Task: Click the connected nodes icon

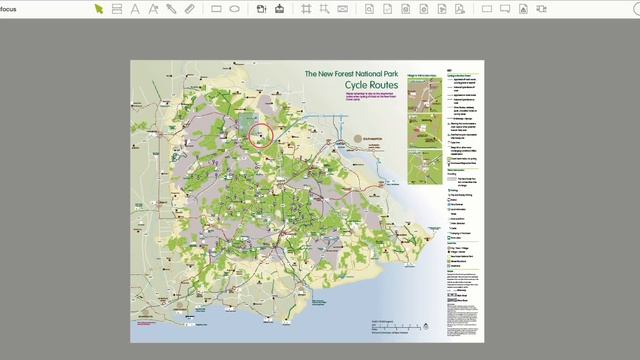Action: tap(541, 9)
